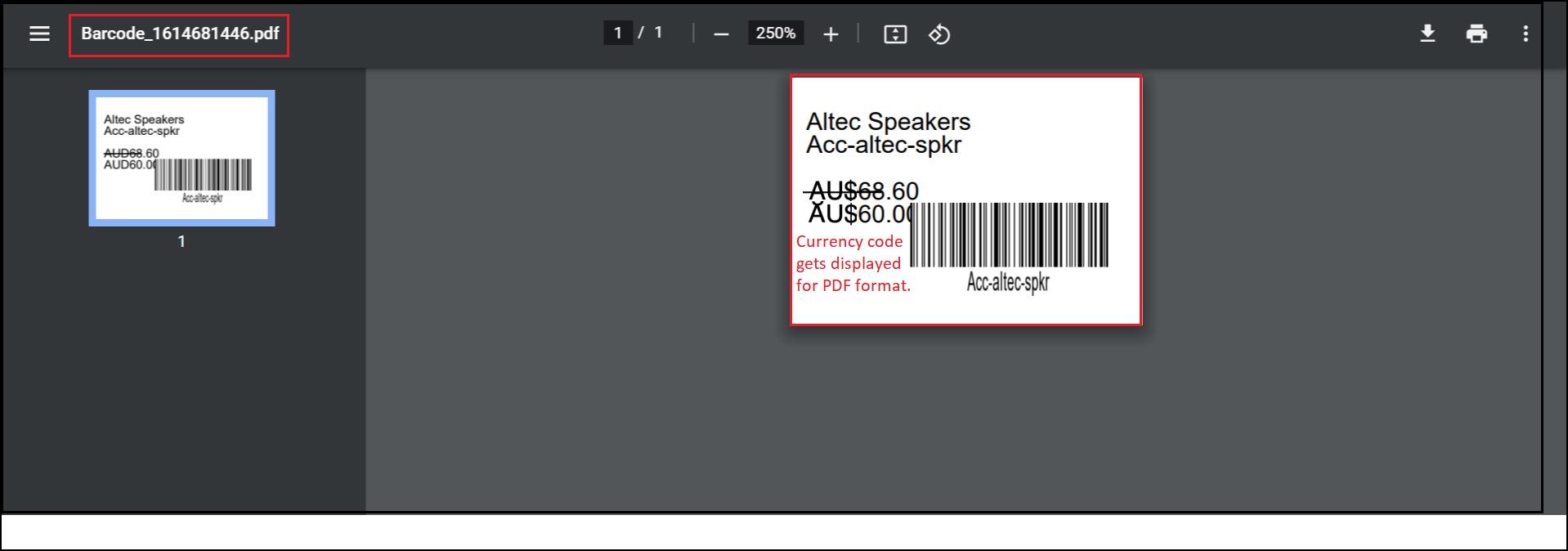Open the more actions three-dot menu

(1525, 34)
